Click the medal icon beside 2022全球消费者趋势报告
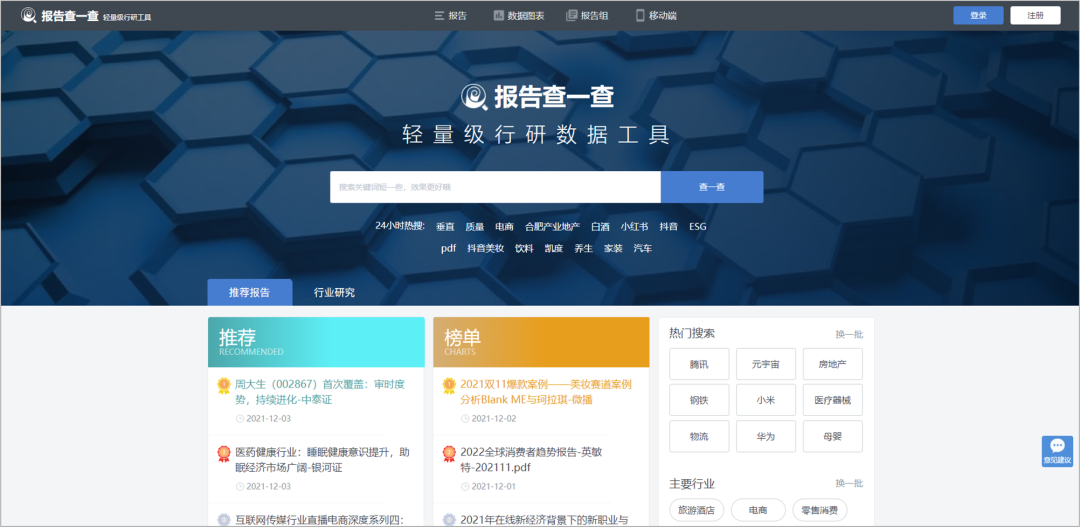Viewport: 1080px width, 527px height. (x=449, y=453)
